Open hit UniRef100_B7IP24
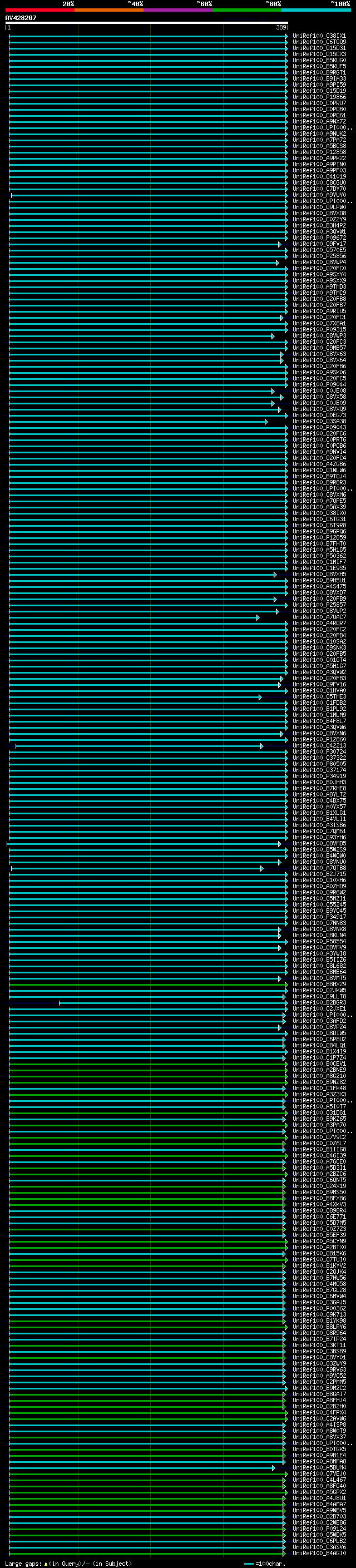This screenshot has height=1568, width=356. click(x=319, y=1339)
